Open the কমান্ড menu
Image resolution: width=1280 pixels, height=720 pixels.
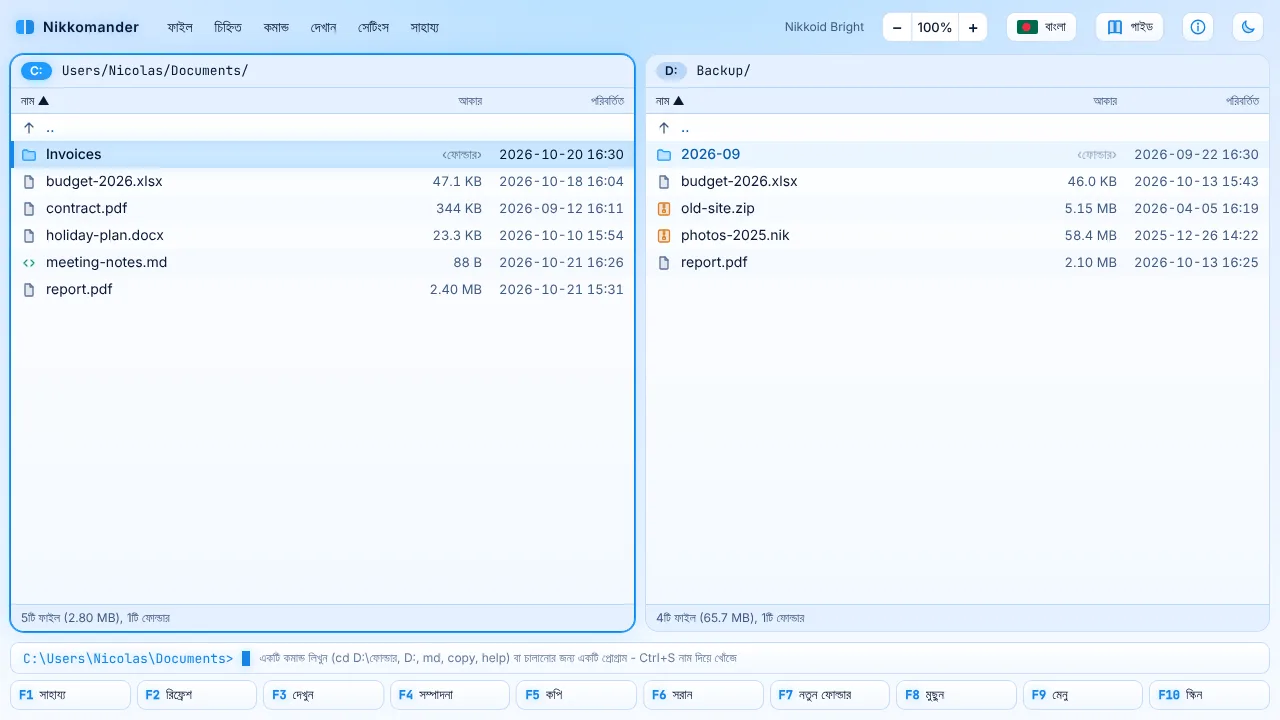[x=276, y=27]
